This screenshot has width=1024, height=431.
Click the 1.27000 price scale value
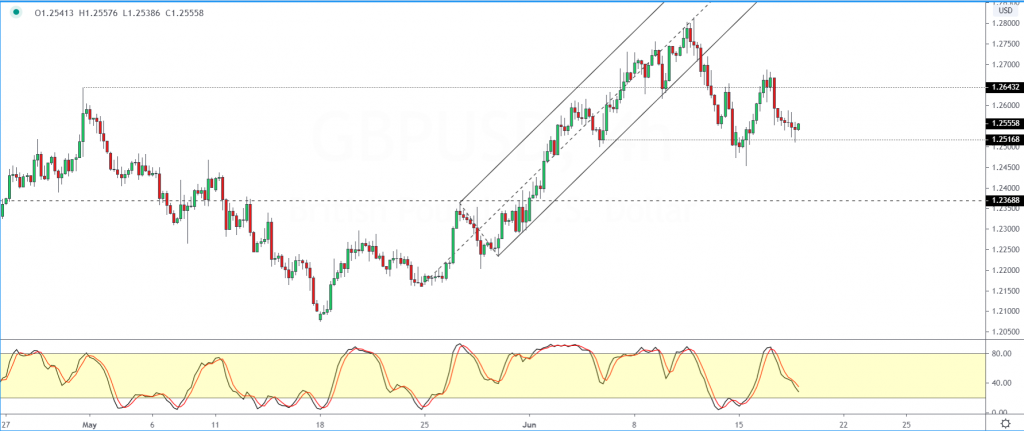point(1005,65)
